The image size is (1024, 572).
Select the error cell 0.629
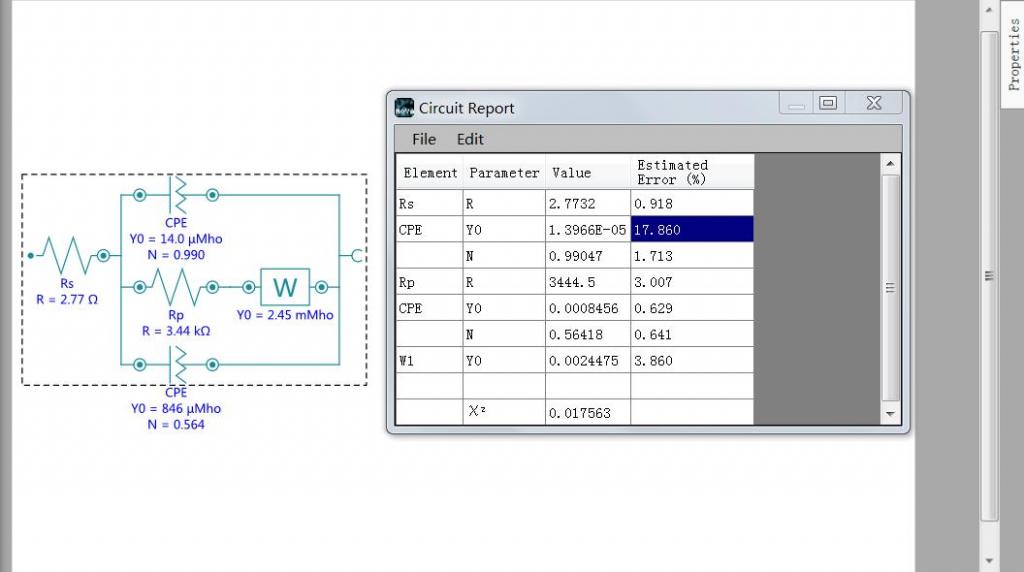692,308
